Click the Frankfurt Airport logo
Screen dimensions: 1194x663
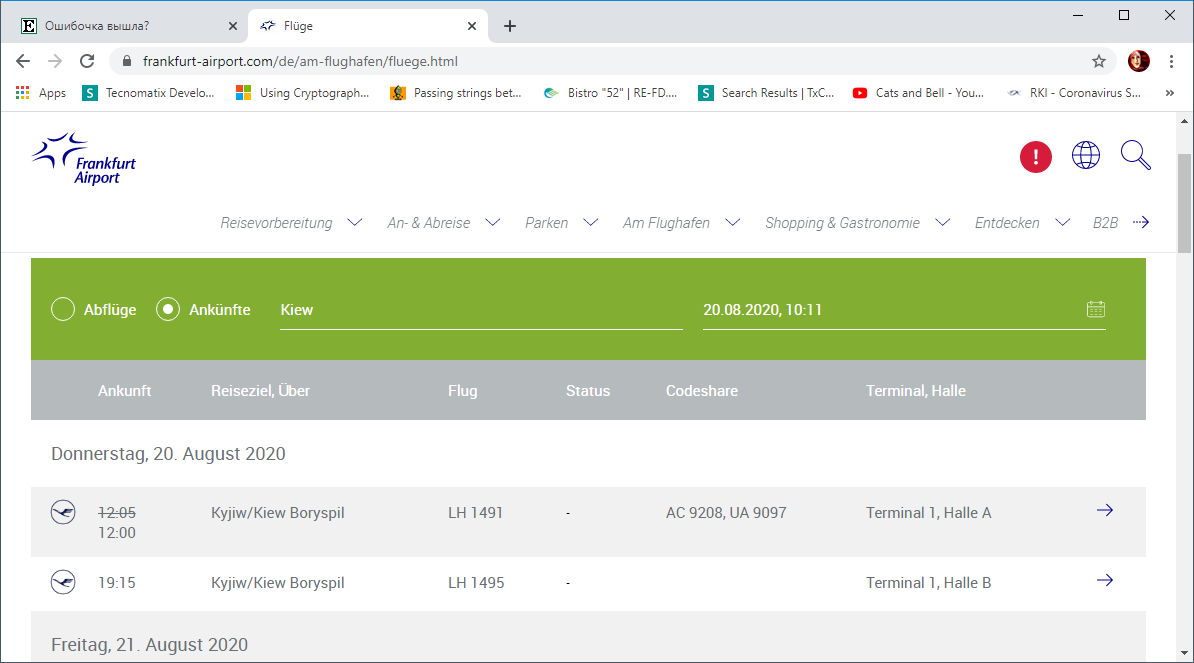click(x=84, y=160)
